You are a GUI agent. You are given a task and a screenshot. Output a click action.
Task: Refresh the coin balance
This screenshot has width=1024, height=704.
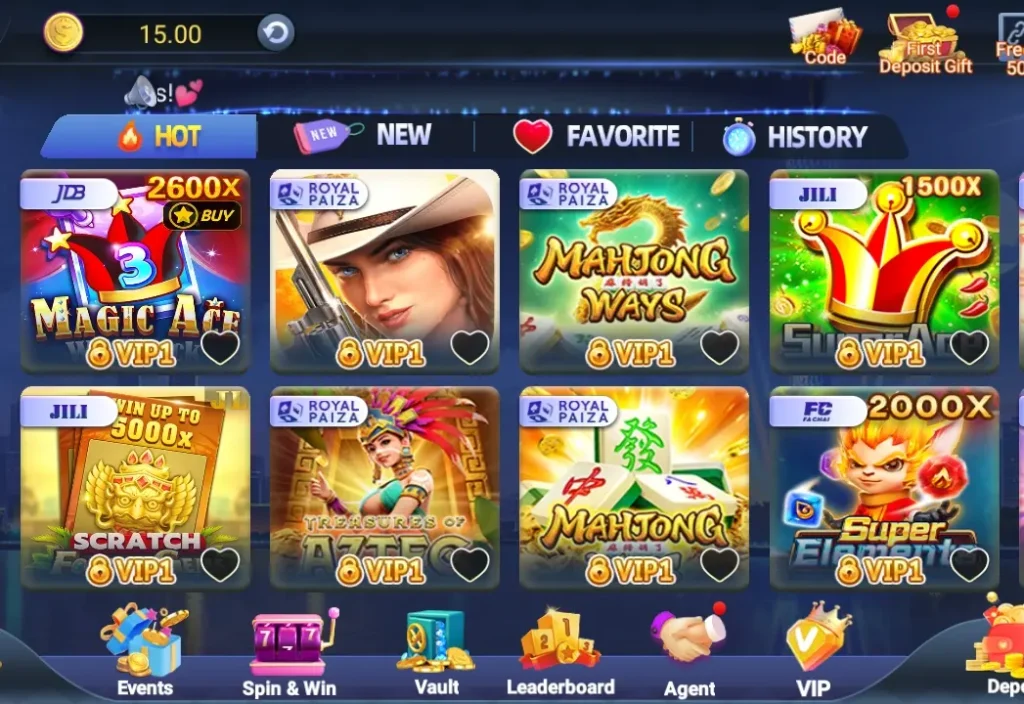(x=276, y=33)
